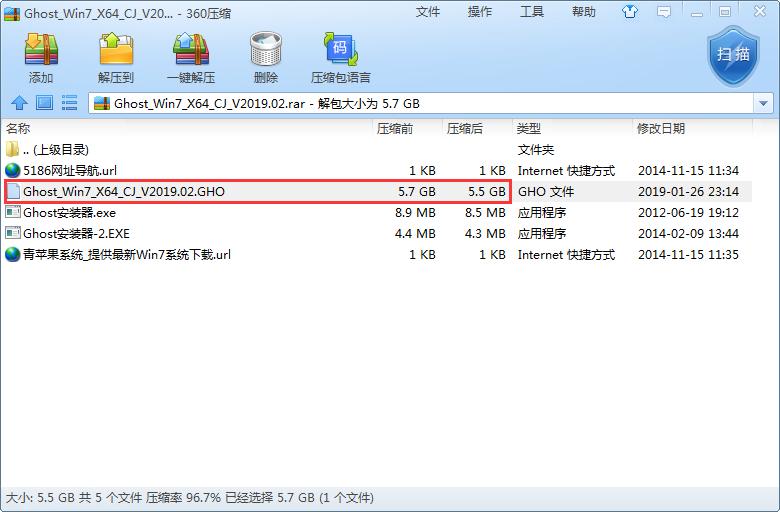Click date 2014-11-15 11:35
This screenshot has width=780, height=512.
pos(688,255)
